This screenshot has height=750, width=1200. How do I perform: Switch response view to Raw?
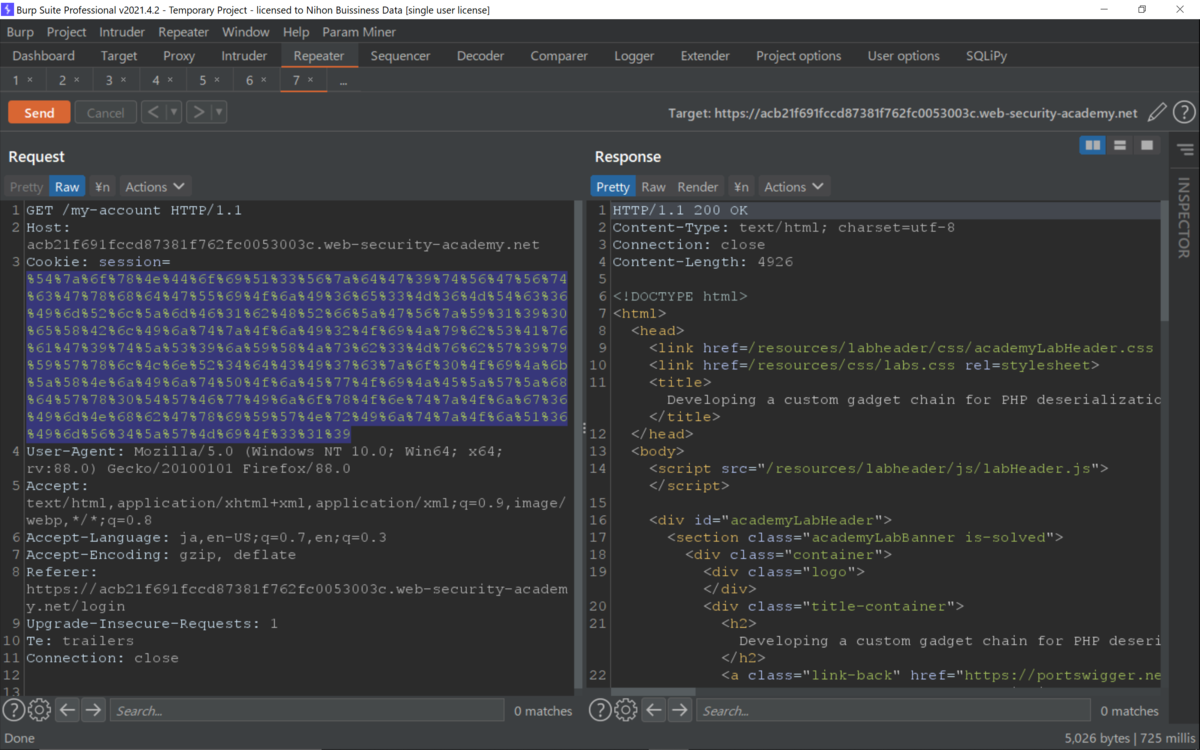(654, 187)
